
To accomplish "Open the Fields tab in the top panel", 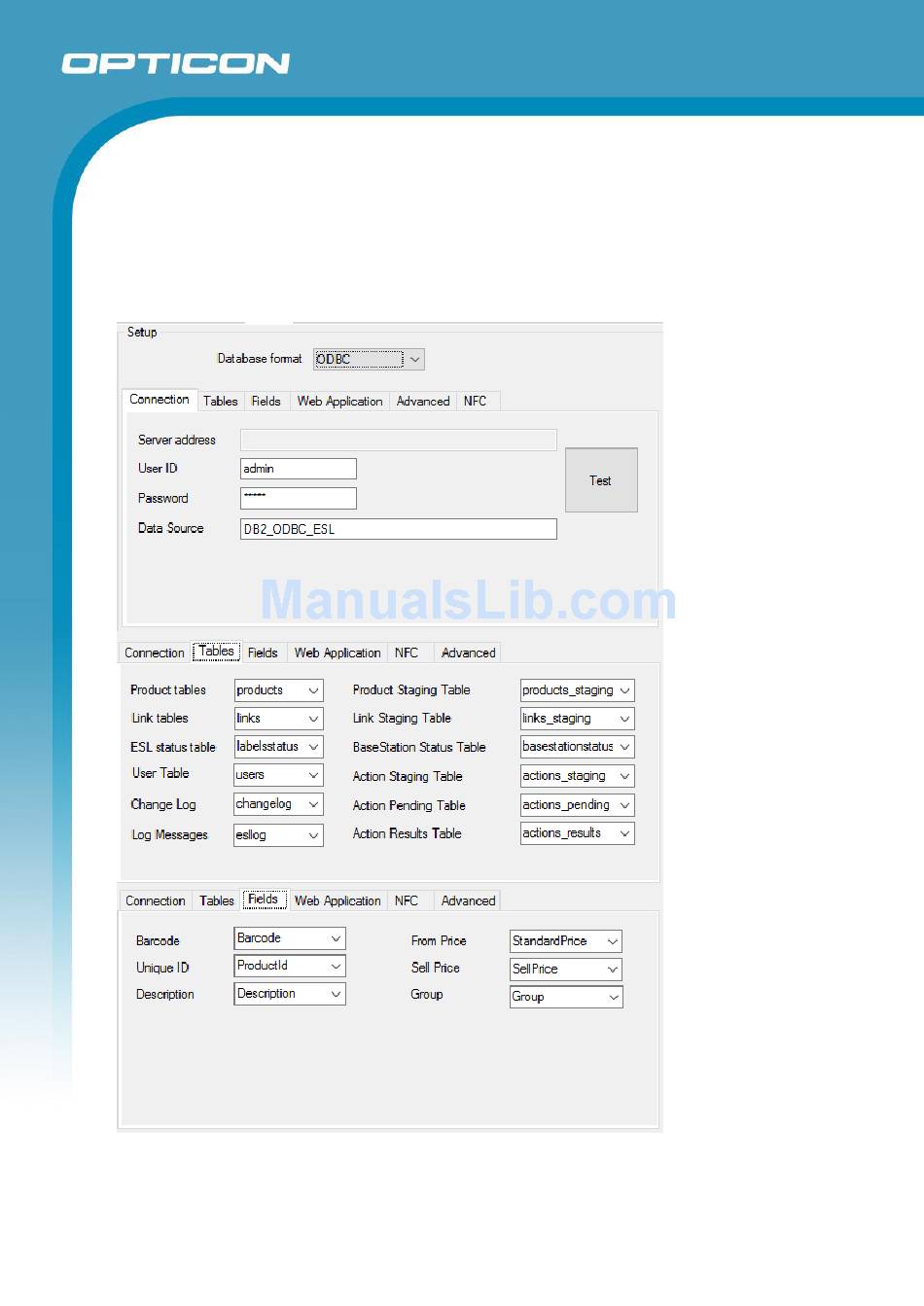I will [266, 401].
